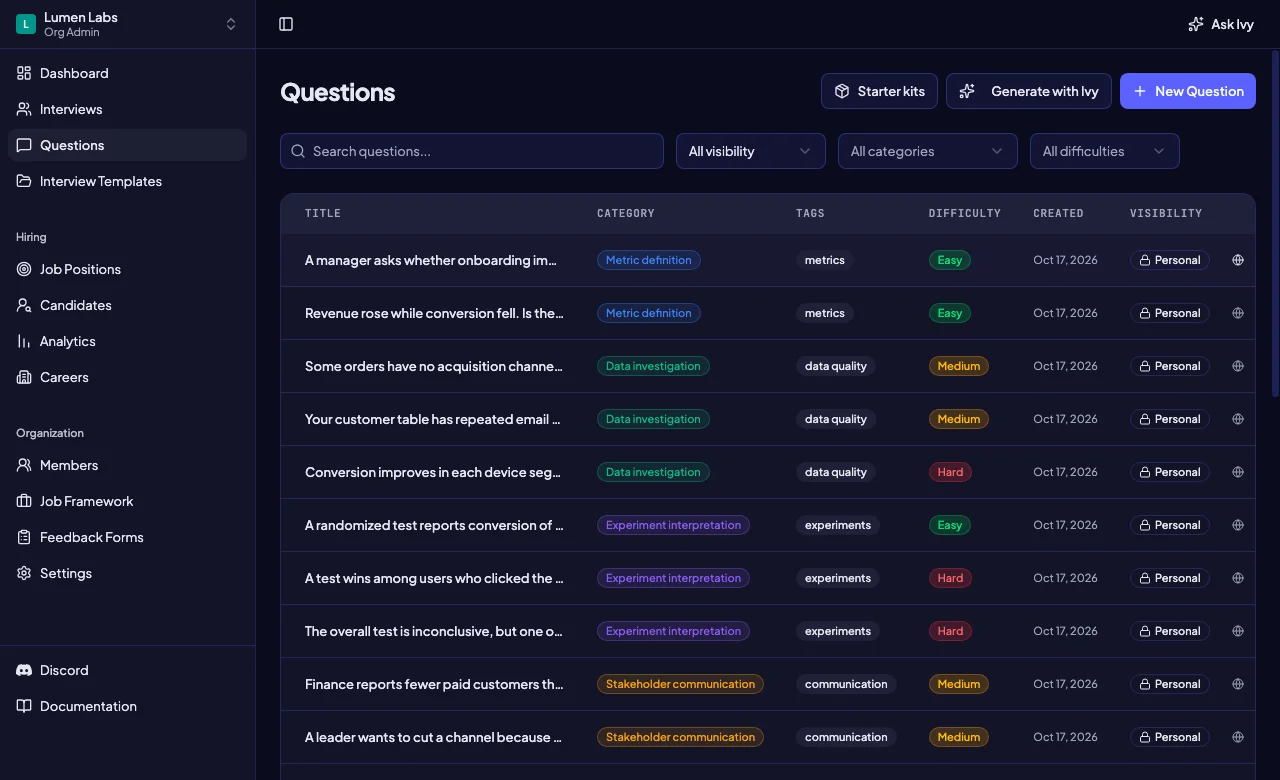1280x780 pixels.
Task: Open Interviews section
Action: coord(127,109)
